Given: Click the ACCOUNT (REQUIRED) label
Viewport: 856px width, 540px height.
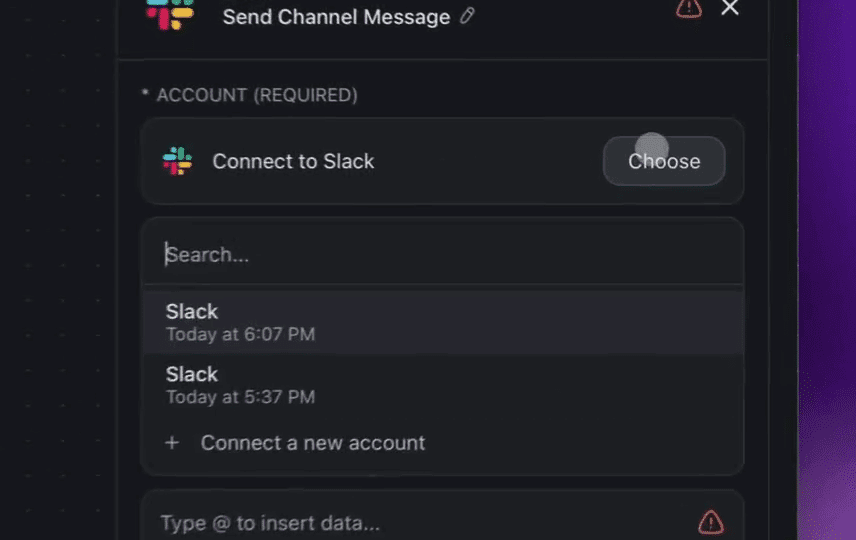Looking at the screenshot, I should (x=257, y=95).
